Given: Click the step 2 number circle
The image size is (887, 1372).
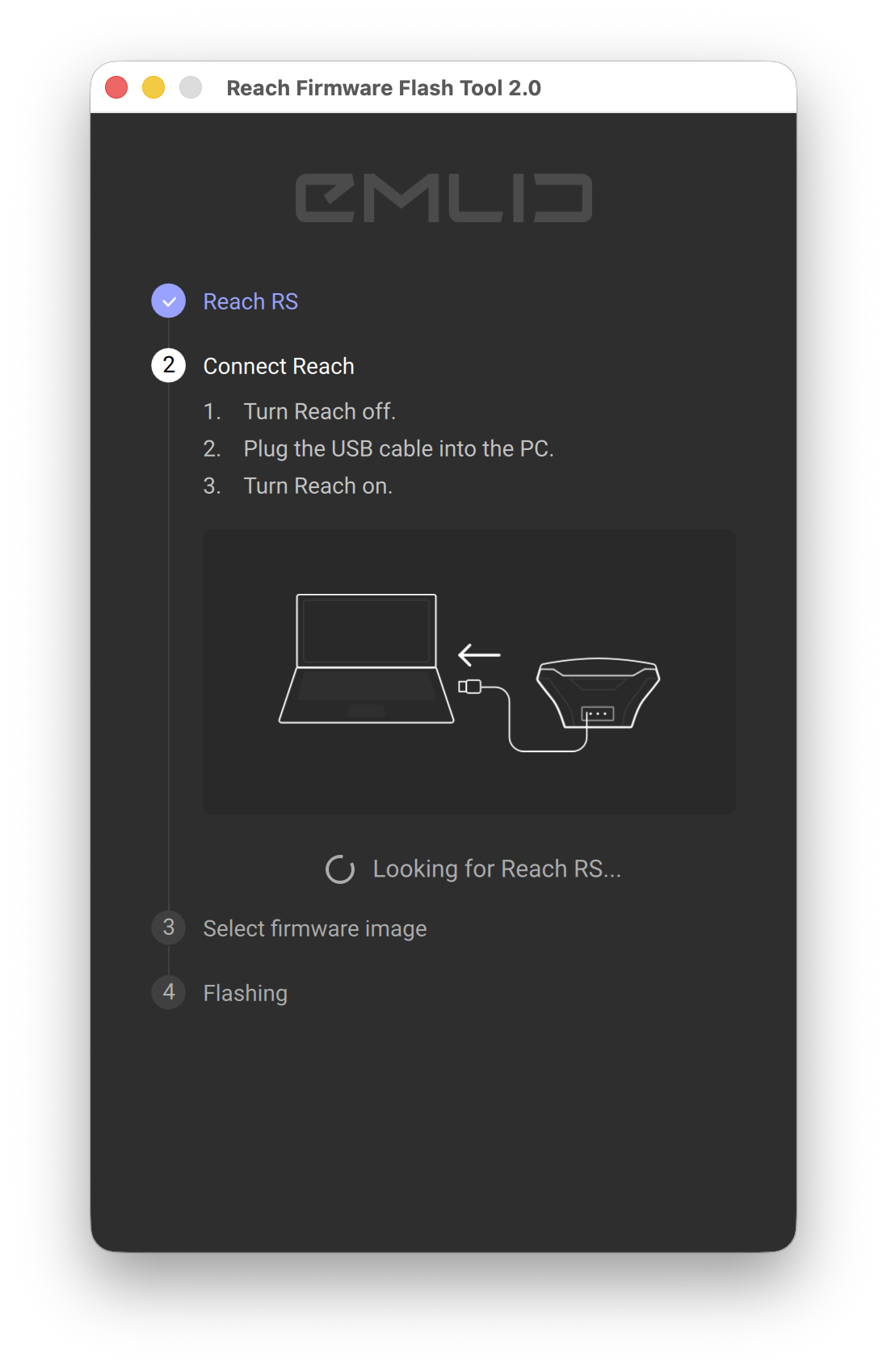Looking at the screenshot, I should 168,365.
